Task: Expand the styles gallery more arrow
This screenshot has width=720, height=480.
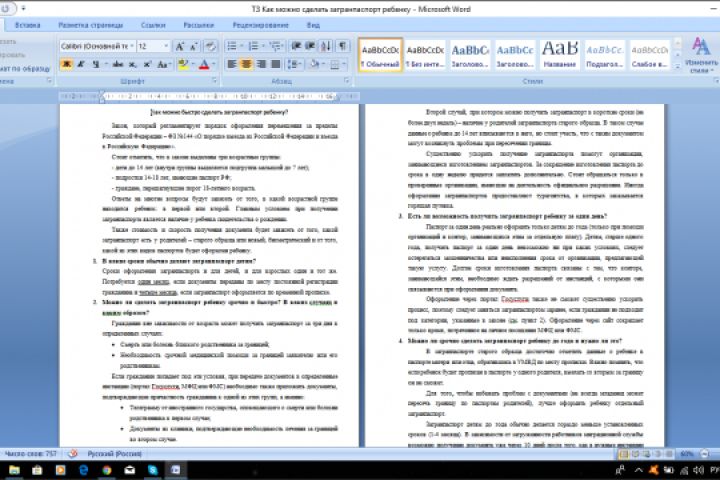Action: coord(677,66)
